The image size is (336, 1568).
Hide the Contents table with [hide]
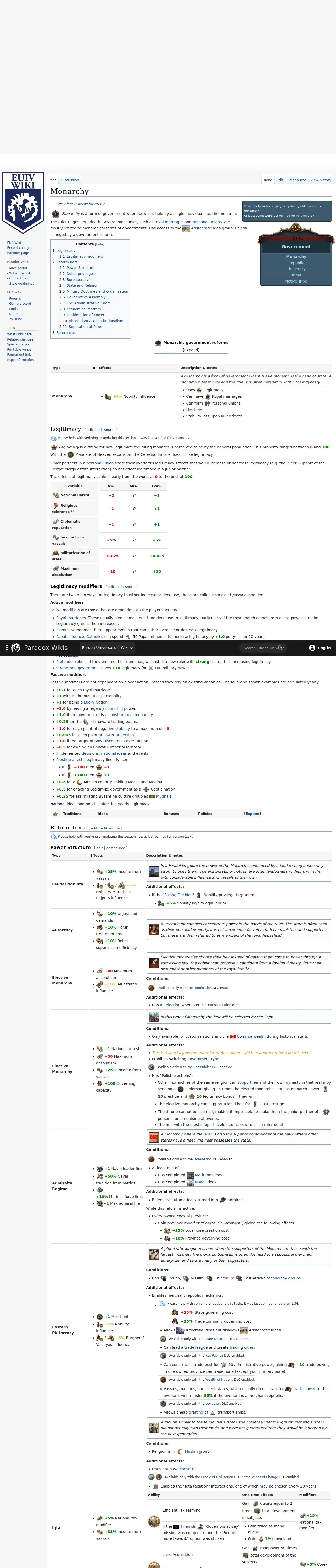99,244
